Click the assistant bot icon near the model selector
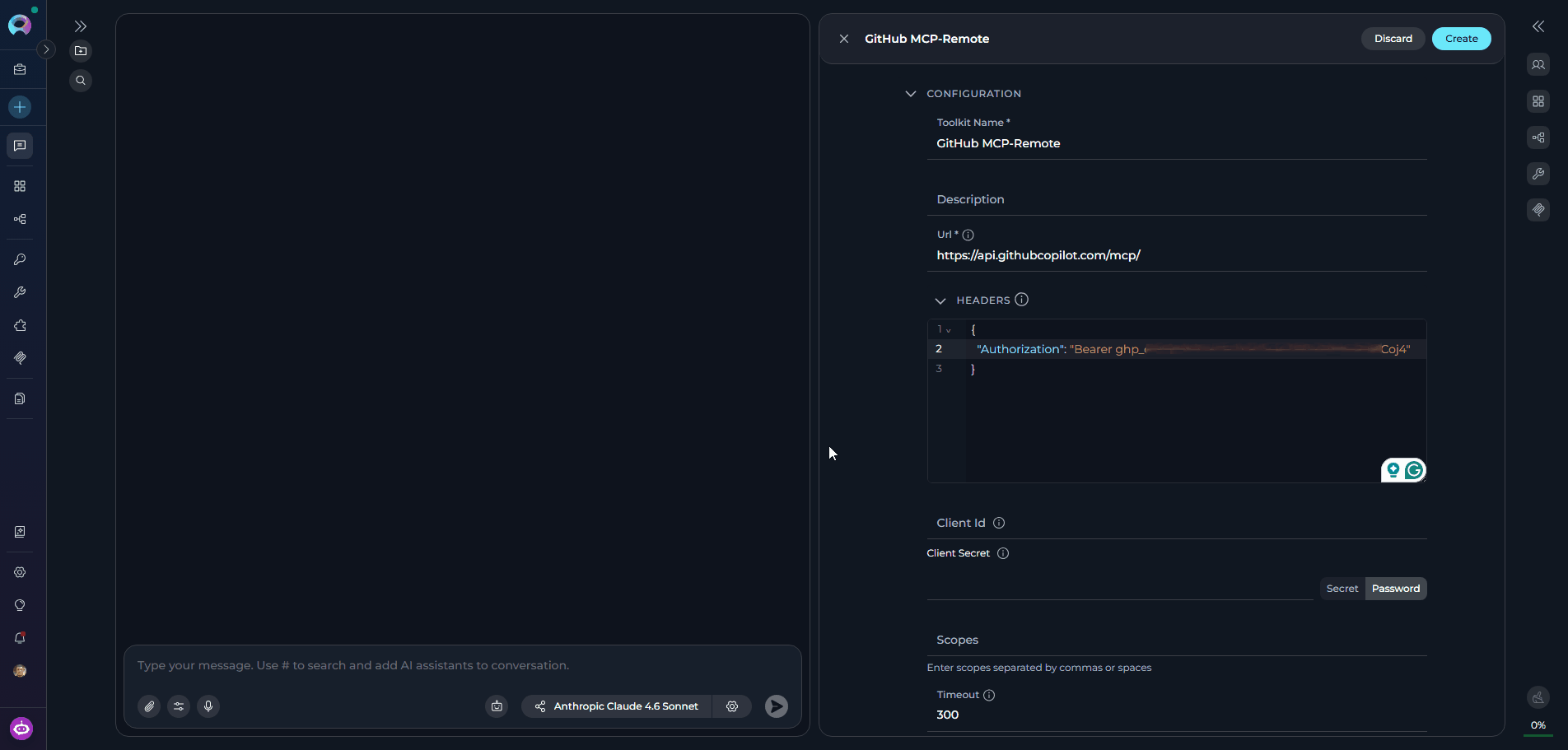 coord(497,706)
